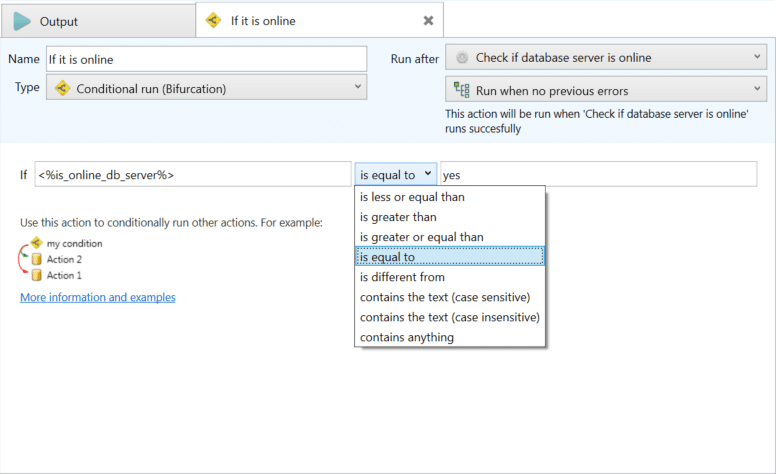The width and height of the screenshot is (776, 474).
Task: Switch to the Output tab
Action: pyautogui.click(x=98, y=21)
